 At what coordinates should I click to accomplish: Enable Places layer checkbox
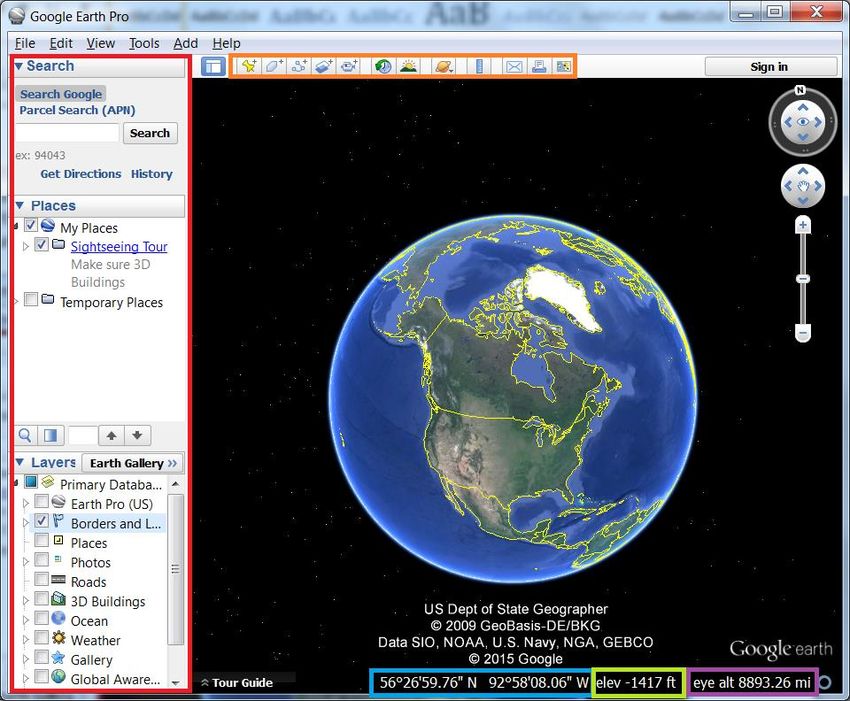tap(41, 540)
